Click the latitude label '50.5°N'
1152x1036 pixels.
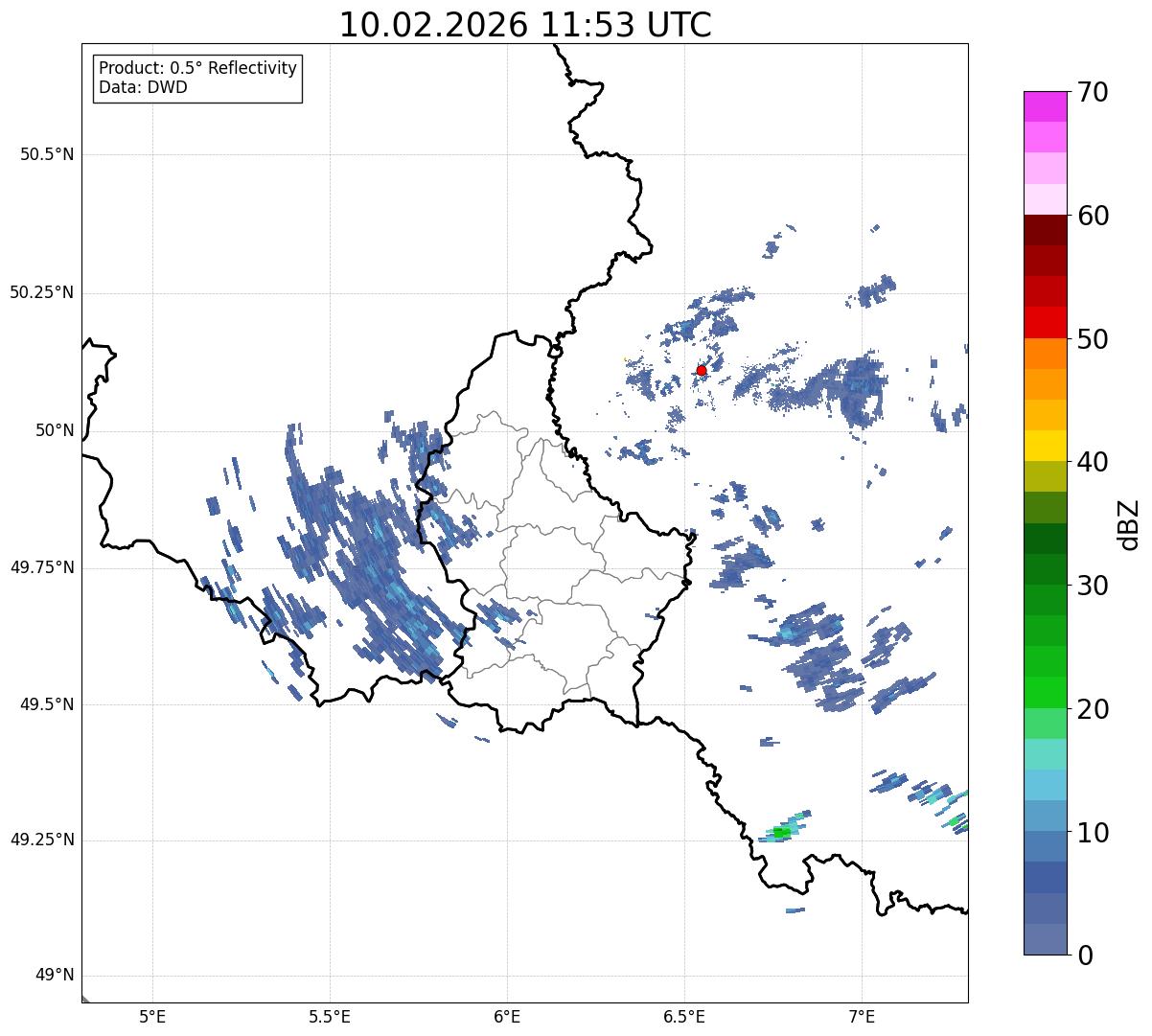[x=46, y=154]
